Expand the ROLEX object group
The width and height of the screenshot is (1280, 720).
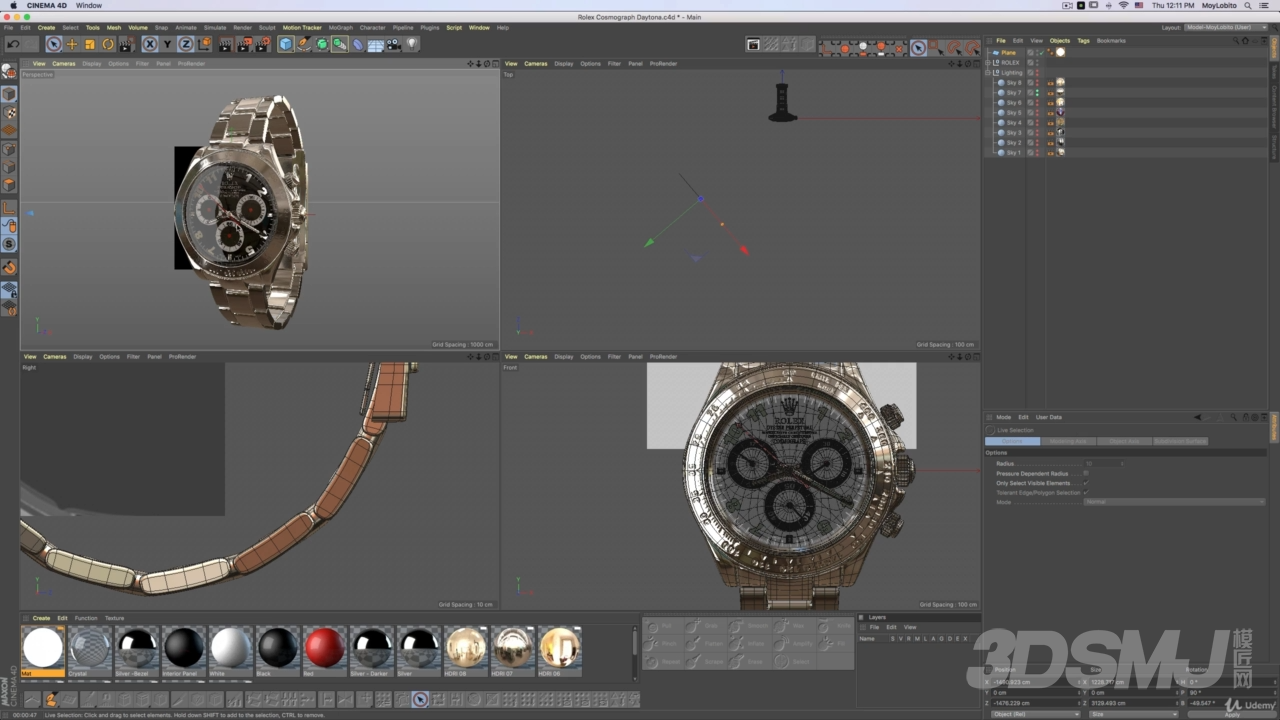(x=988, y=63)
